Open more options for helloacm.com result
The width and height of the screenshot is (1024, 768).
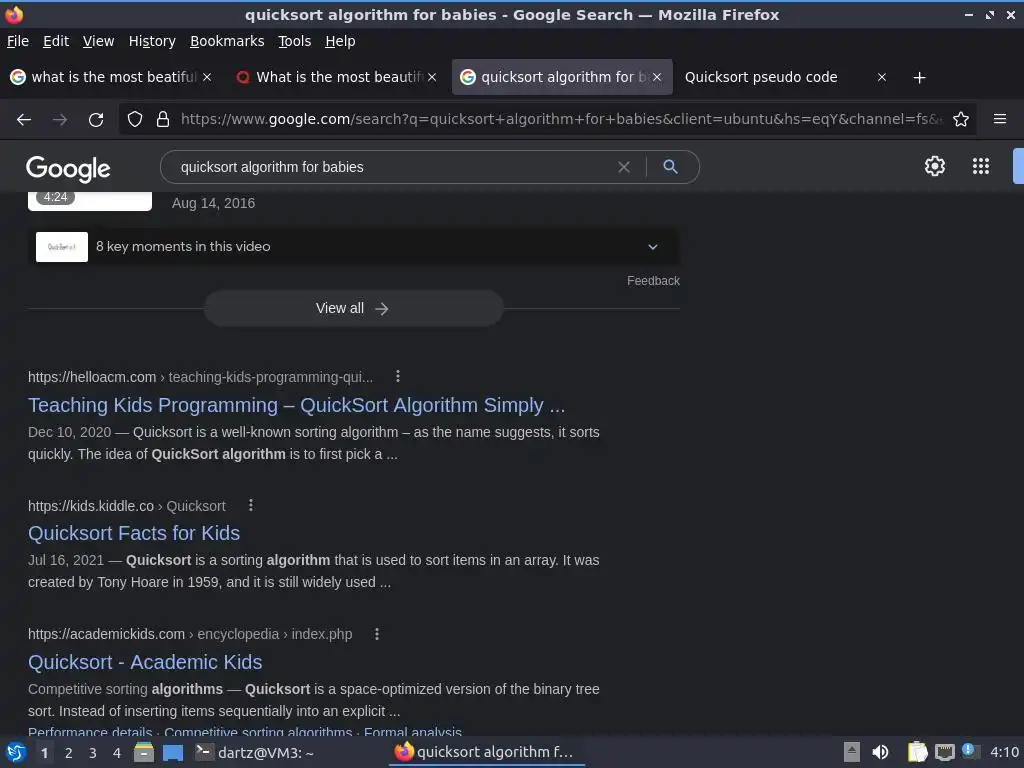coord(398,376)
